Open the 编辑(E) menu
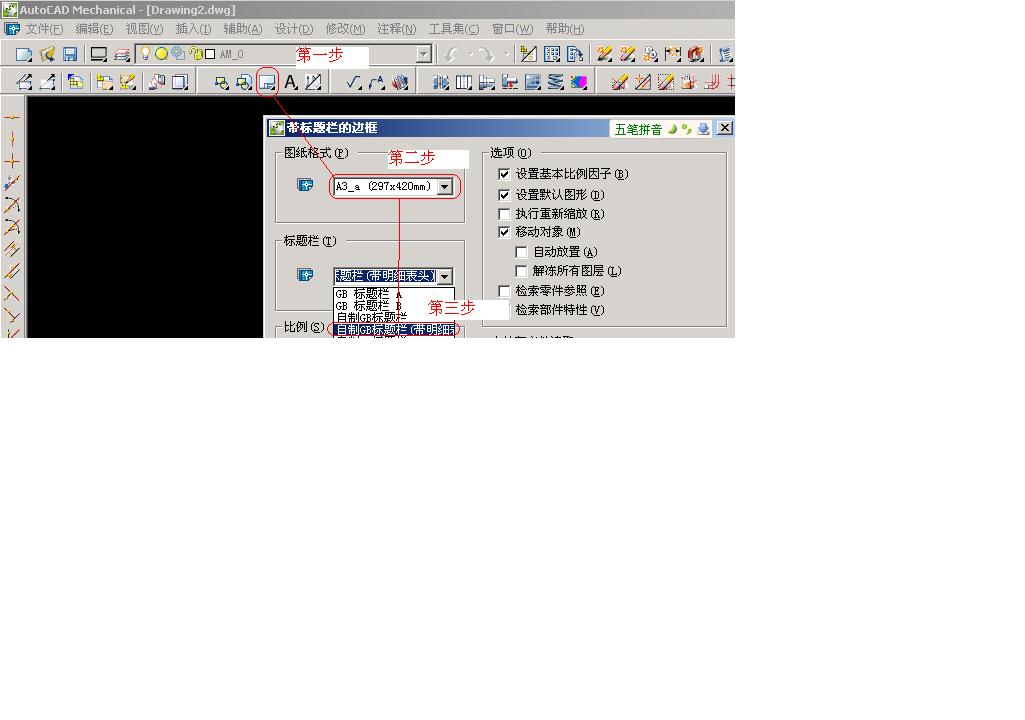 coord(94,29)
